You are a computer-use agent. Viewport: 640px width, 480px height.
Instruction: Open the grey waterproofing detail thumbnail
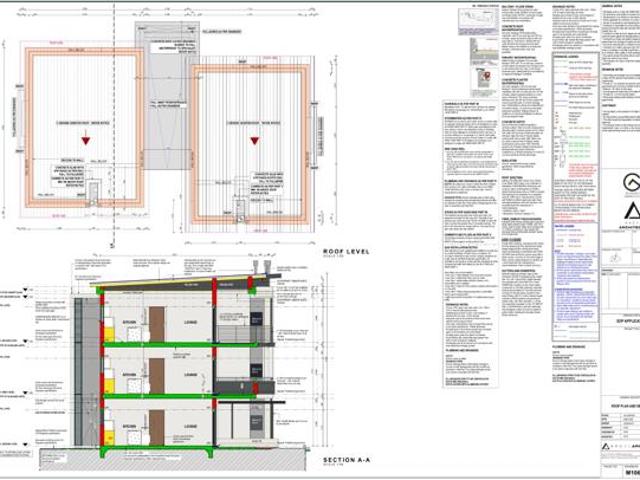click(484, 51)
